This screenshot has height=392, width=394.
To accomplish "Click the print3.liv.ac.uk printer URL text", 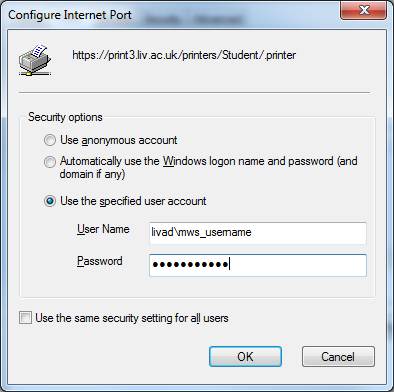I will point(184,55).
